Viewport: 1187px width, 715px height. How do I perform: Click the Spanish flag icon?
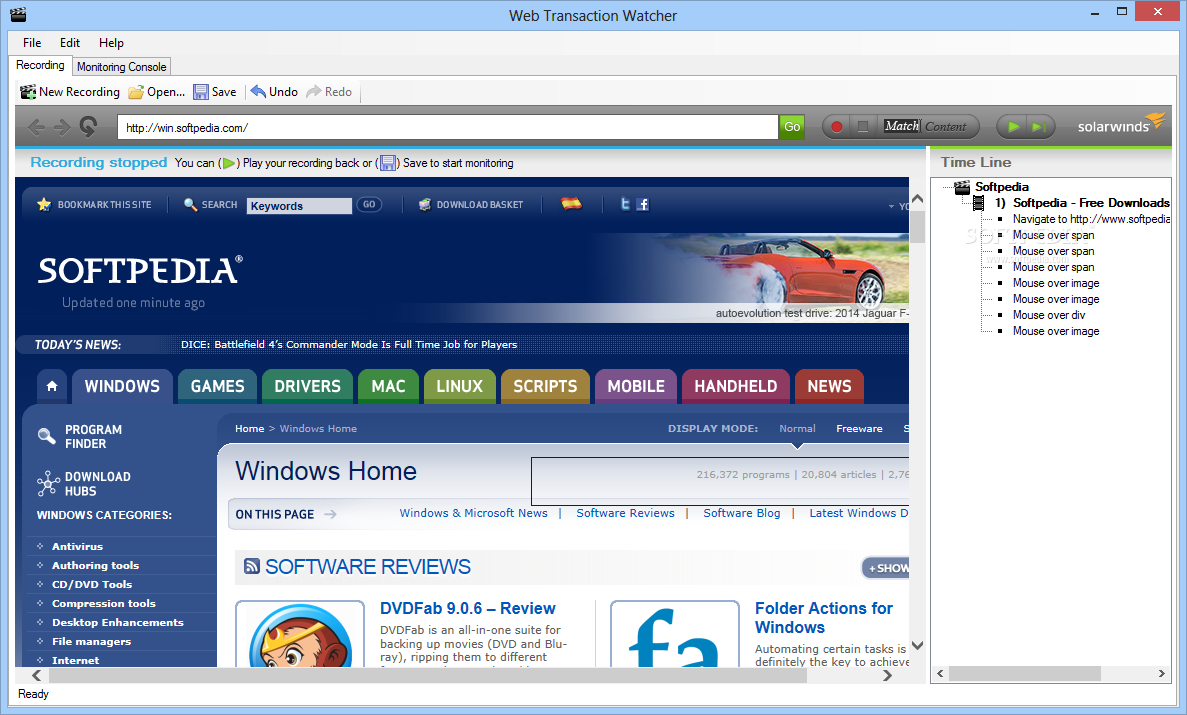click(x=572, y=204)
